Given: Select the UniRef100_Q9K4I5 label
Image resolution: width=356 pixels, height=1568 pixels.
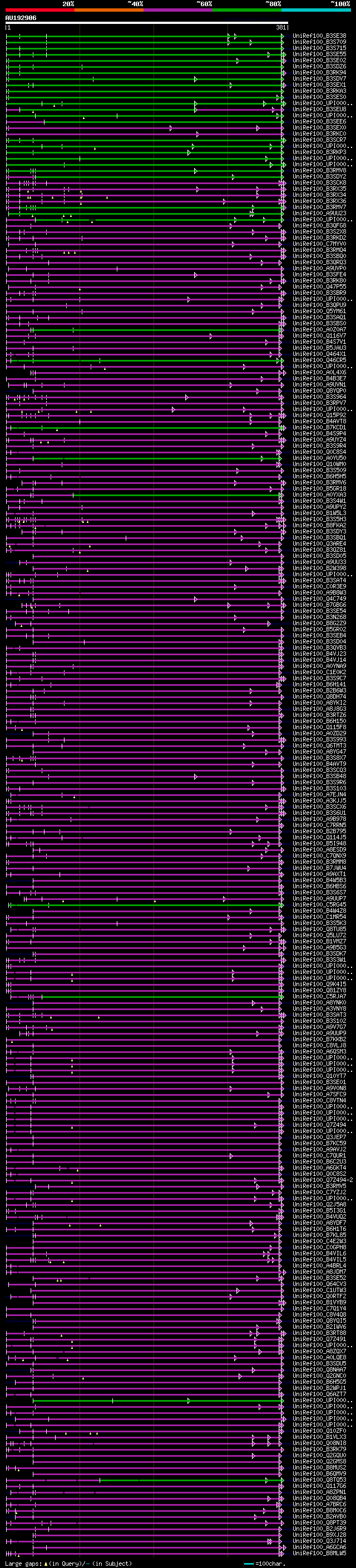Looking at the screenshot, I should tap(319, 985).
